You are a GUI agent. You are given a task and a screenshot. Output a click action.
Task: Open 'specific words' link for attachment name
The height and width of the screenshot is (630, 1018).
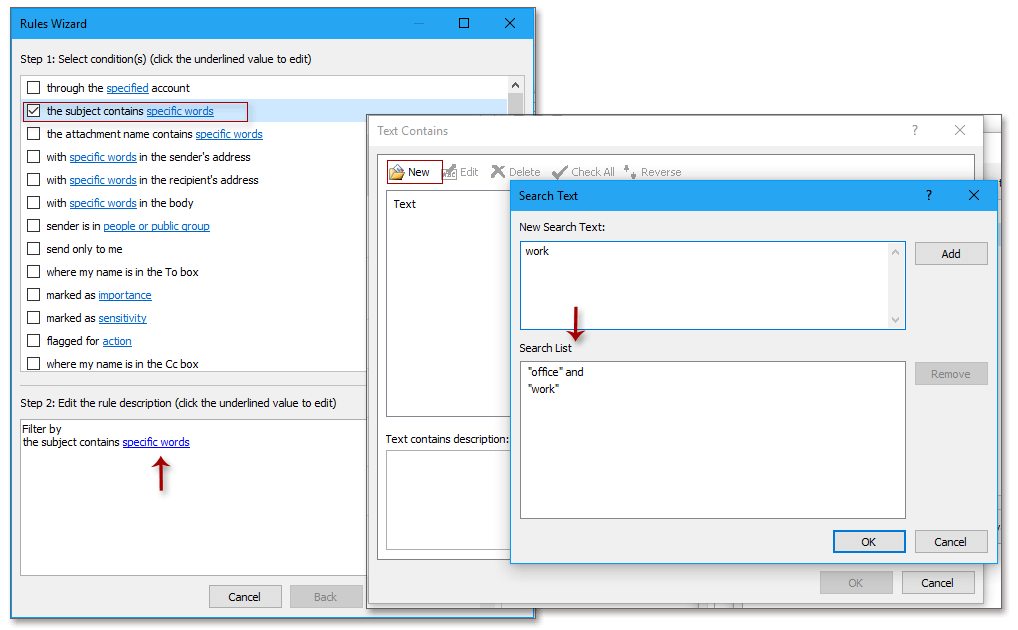click(229, 134)
